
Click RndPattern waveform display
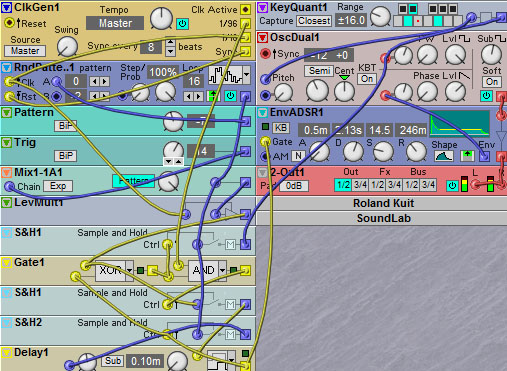[225, 75]
